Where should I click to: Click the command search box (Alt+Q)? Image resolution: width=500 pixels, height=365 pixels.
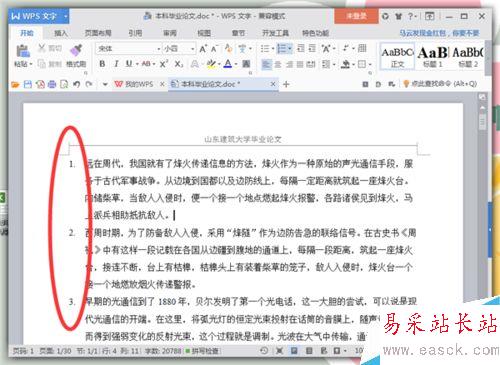coord(440,84)
